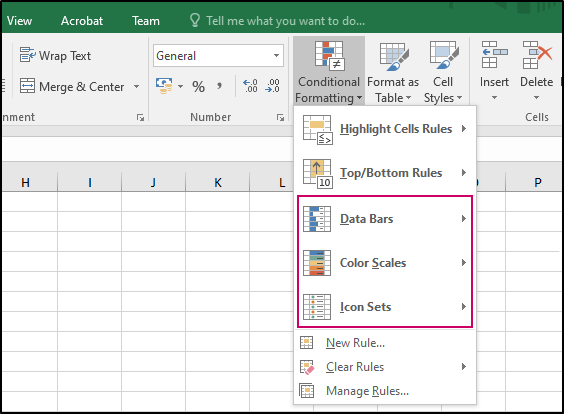564x414 pixels.
Task: Click the Insert cells icon
Action: point(495,54)
